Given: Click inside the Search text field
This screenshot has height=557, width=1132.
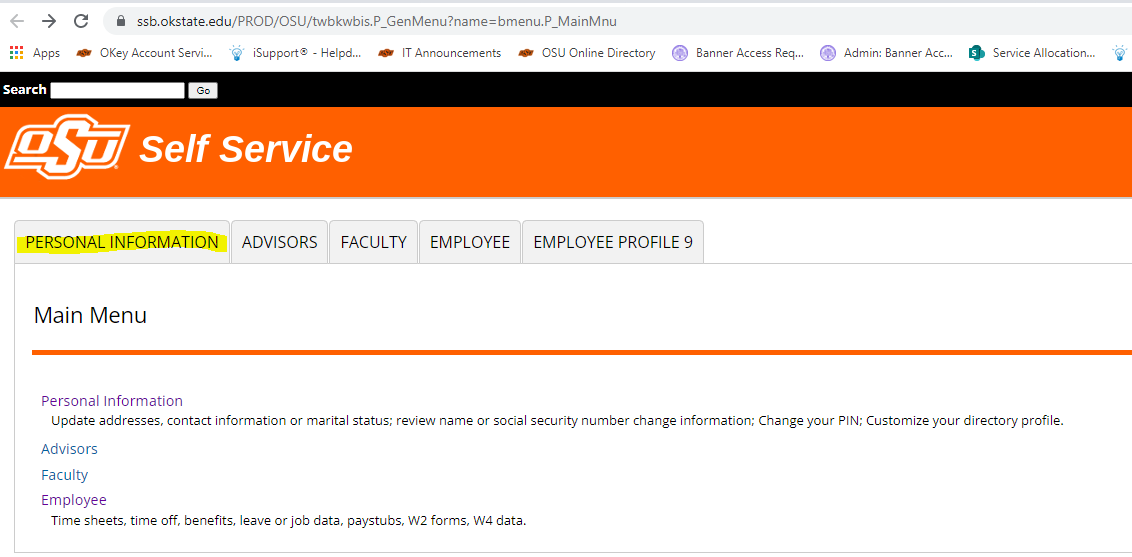Looking at the screenshot, I should (117, 90).
